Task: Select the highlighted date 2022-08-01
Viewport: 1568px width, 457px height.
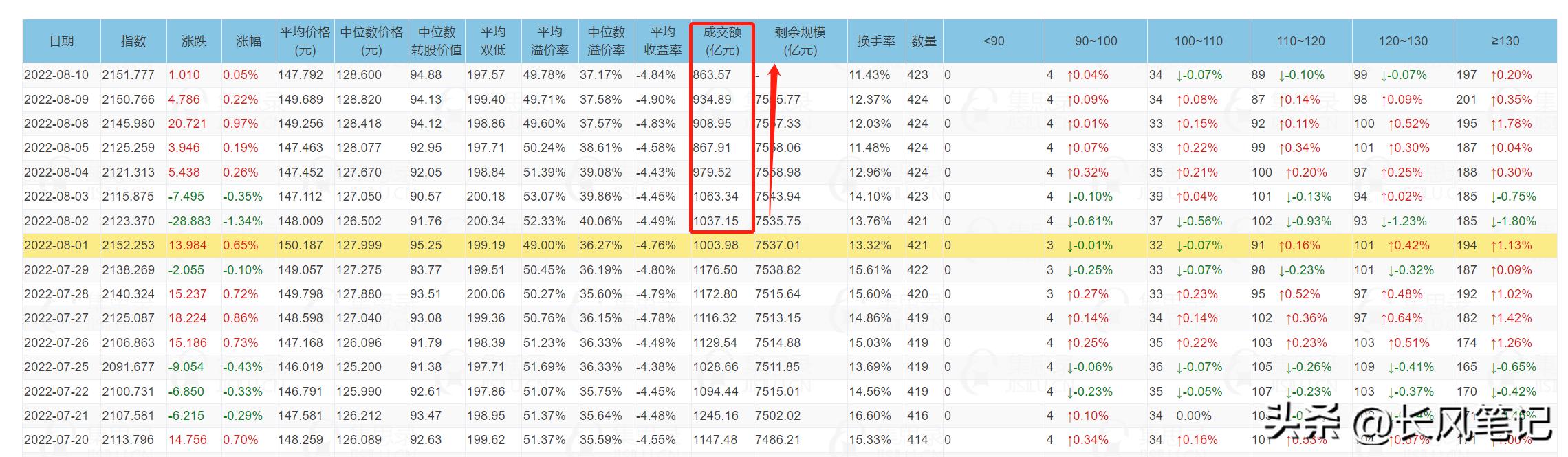Action: pos(56,245)
